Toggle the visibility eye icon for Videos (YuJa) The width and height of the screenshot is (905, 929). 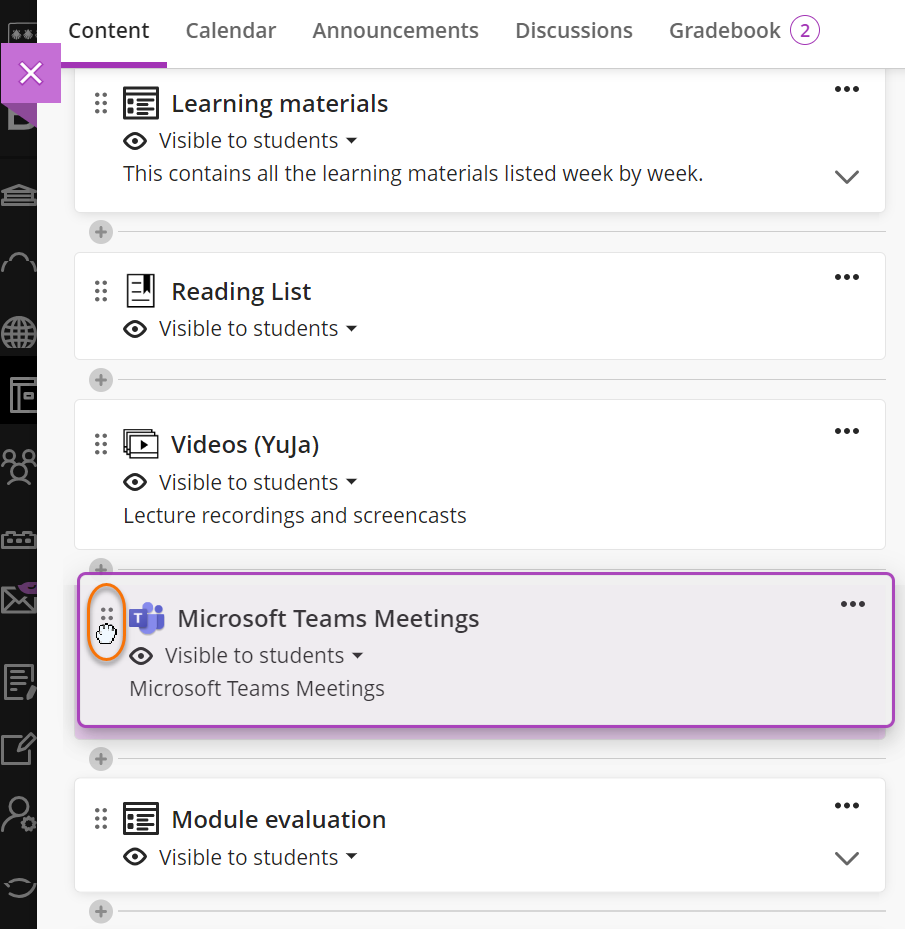135,483
